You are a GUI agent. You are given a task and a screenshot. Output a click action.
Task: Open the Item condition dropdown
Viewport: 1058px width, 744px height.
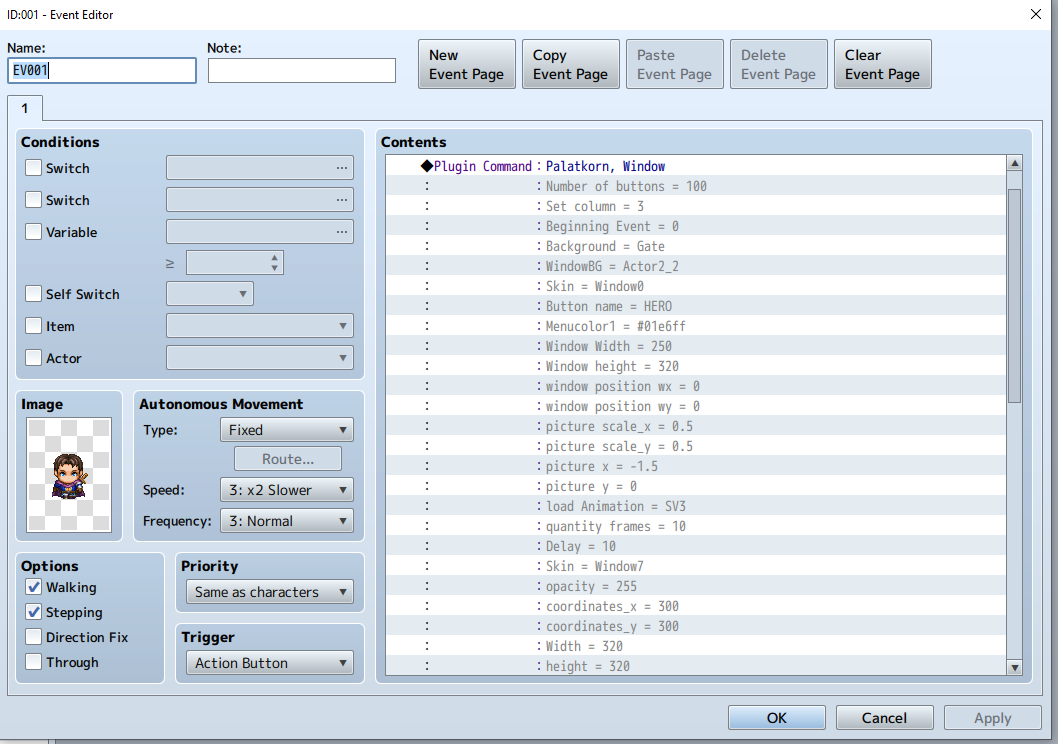(260, 326)
